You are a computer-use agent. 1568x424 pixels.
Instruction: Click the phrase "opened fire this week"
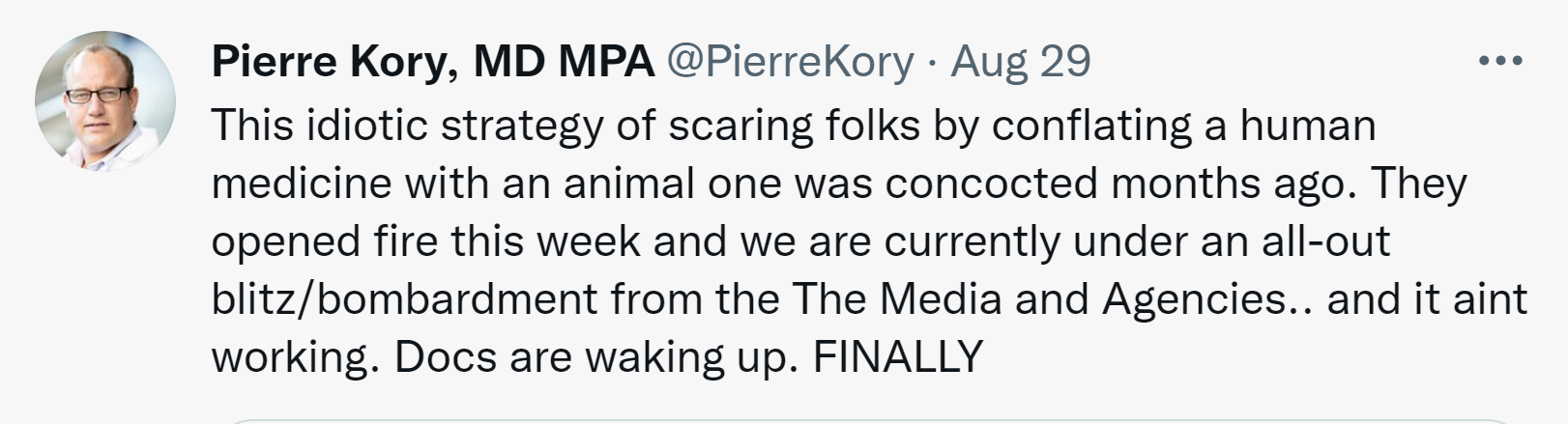(x=425, y=240)
